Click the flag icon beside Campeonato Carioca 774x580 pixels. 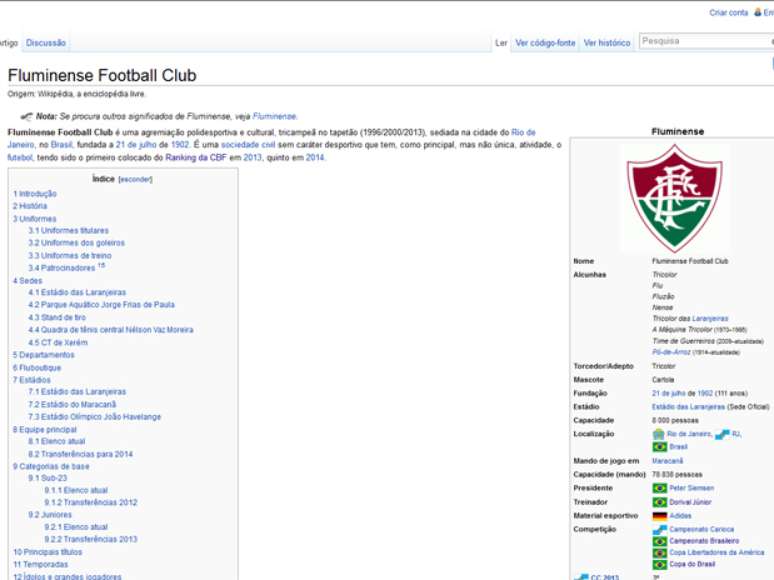pyautogui.click(x=660, y=529)
